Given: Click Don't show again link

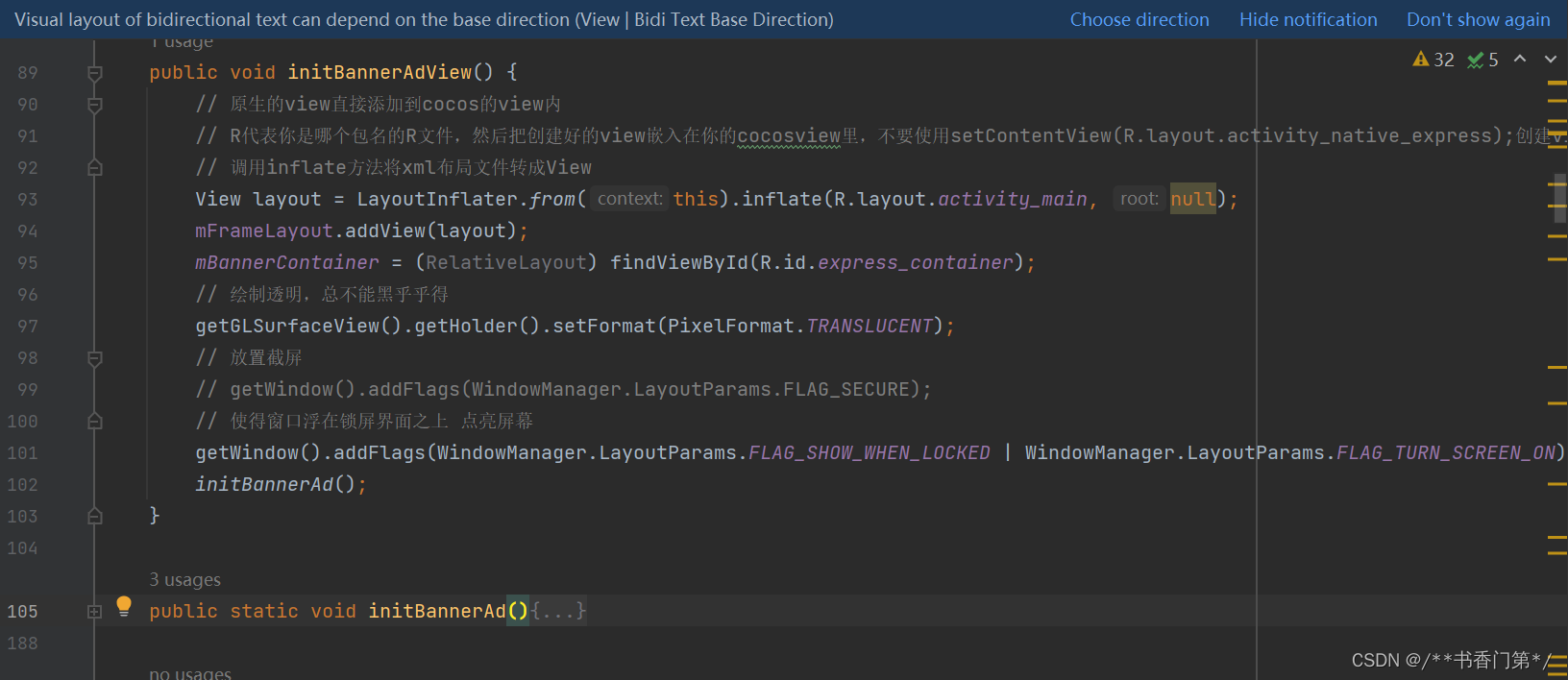Looking at the screenshot, I should tap(1478, 19).
